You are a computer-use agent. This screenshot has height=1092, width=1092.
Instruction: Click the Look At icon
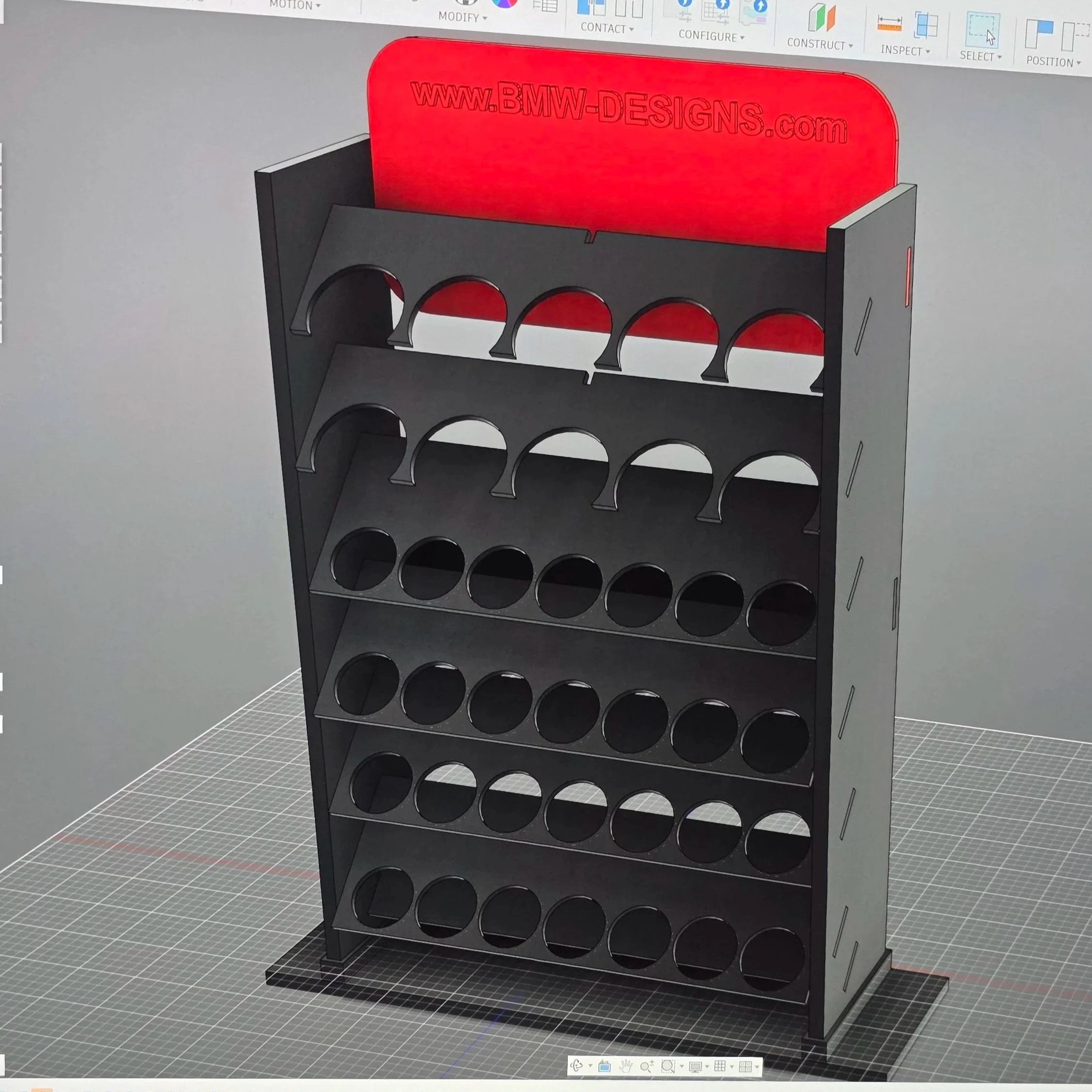605,1066
